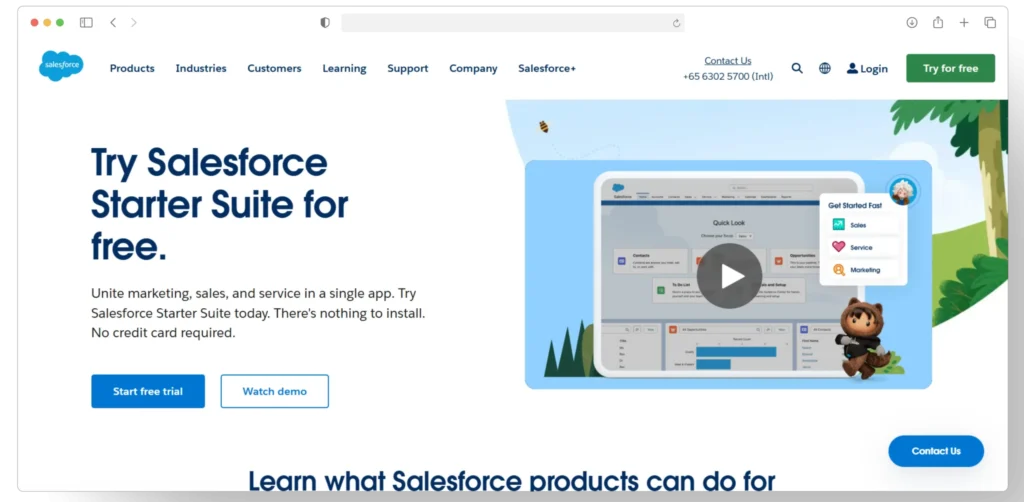Click the demo video thumbnail dashboard
The height and width of the screenshot is (502, 1024).
click(x=729, y=274)
